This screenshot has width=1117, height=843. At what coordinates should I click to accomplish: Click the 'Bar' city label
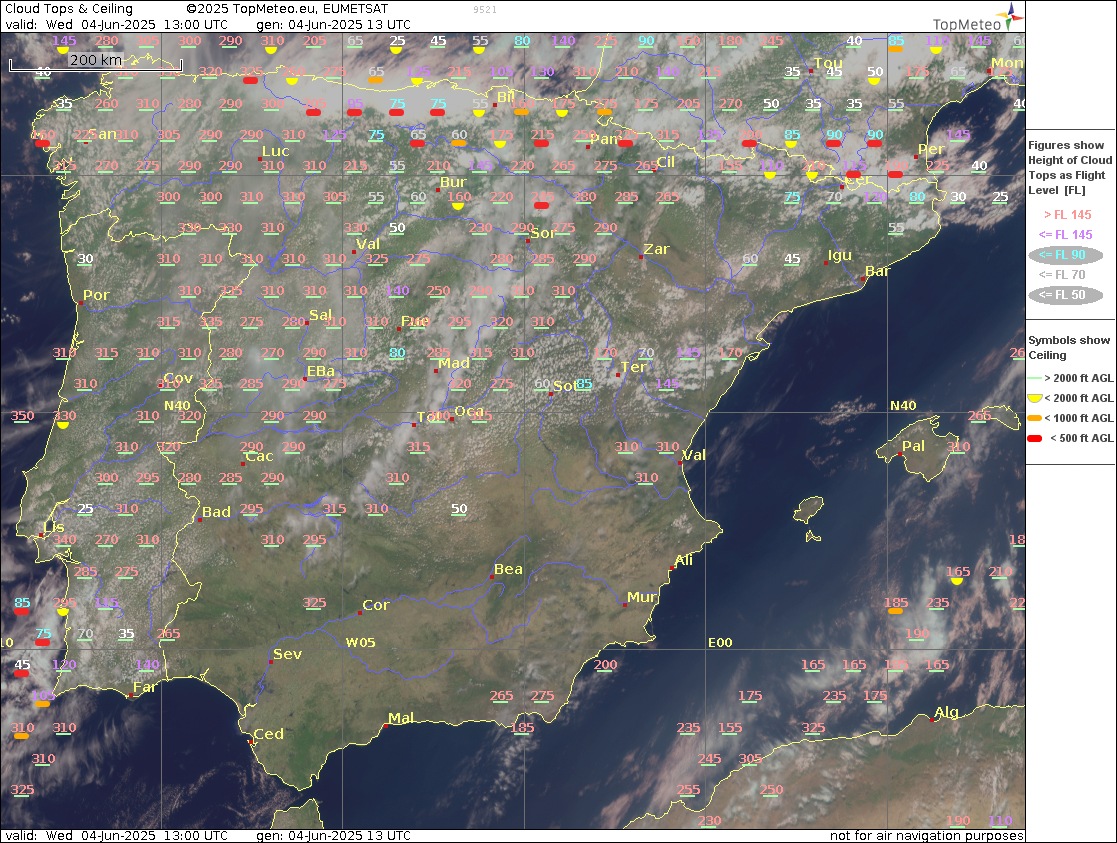pyautogui.click(x=878, y=271)
